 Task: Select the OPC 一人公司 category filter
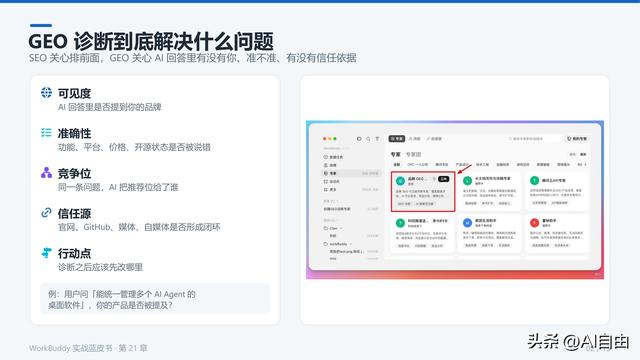(418, 164)
